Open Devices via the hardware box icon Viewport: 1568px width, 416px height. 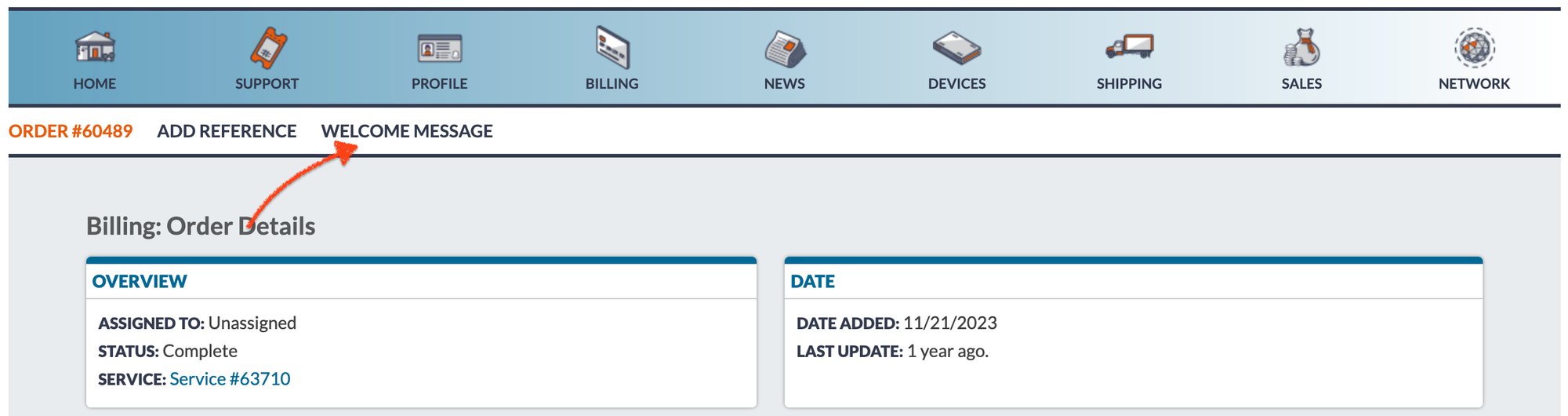pos(956,49)
